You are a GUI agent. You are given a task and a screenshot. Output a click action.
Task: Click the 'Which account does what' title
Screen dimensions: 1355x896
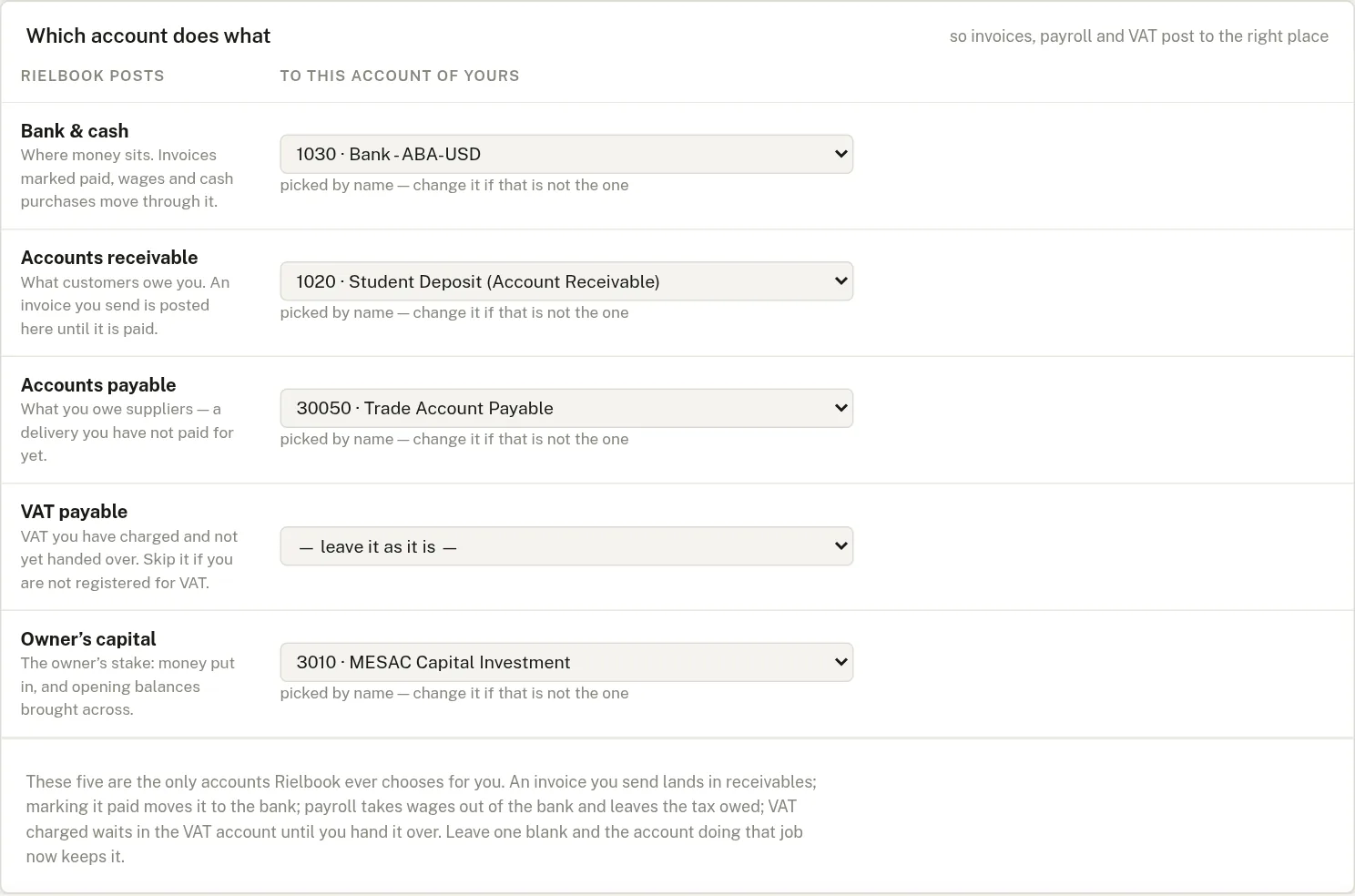tap(148, 36)
